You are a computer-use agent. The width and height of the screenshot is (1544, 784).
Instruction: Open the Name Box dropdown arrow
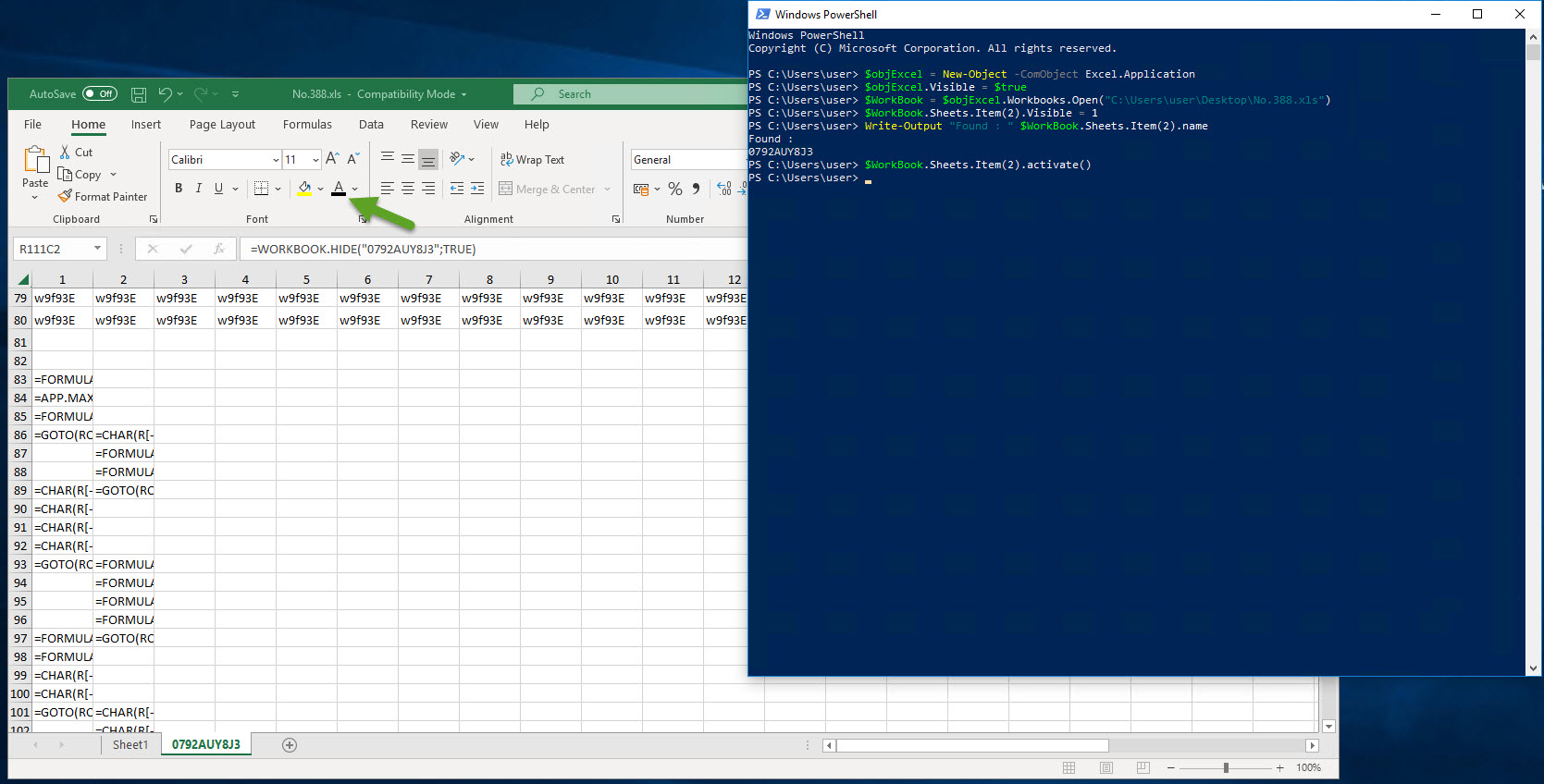97,249
